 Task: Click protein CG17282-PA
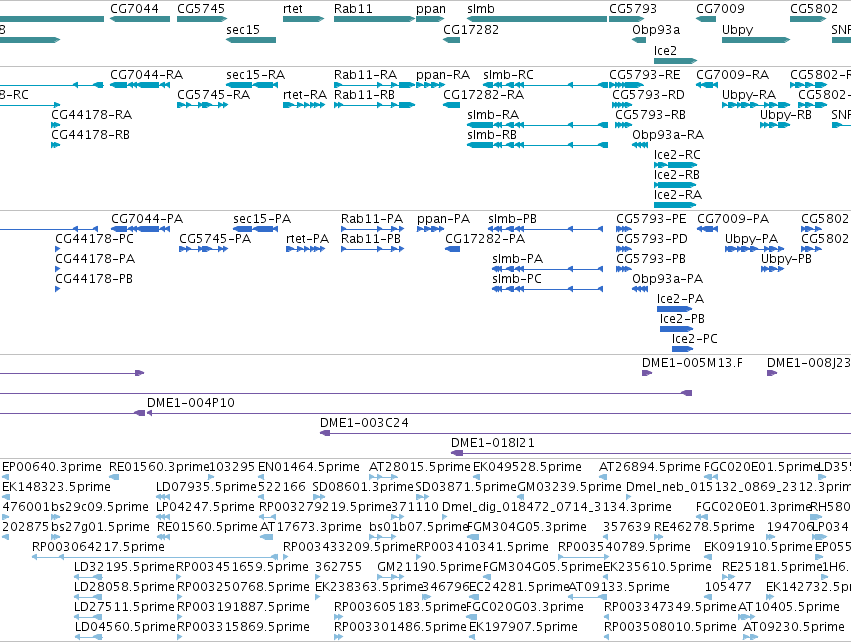(453, 249)
